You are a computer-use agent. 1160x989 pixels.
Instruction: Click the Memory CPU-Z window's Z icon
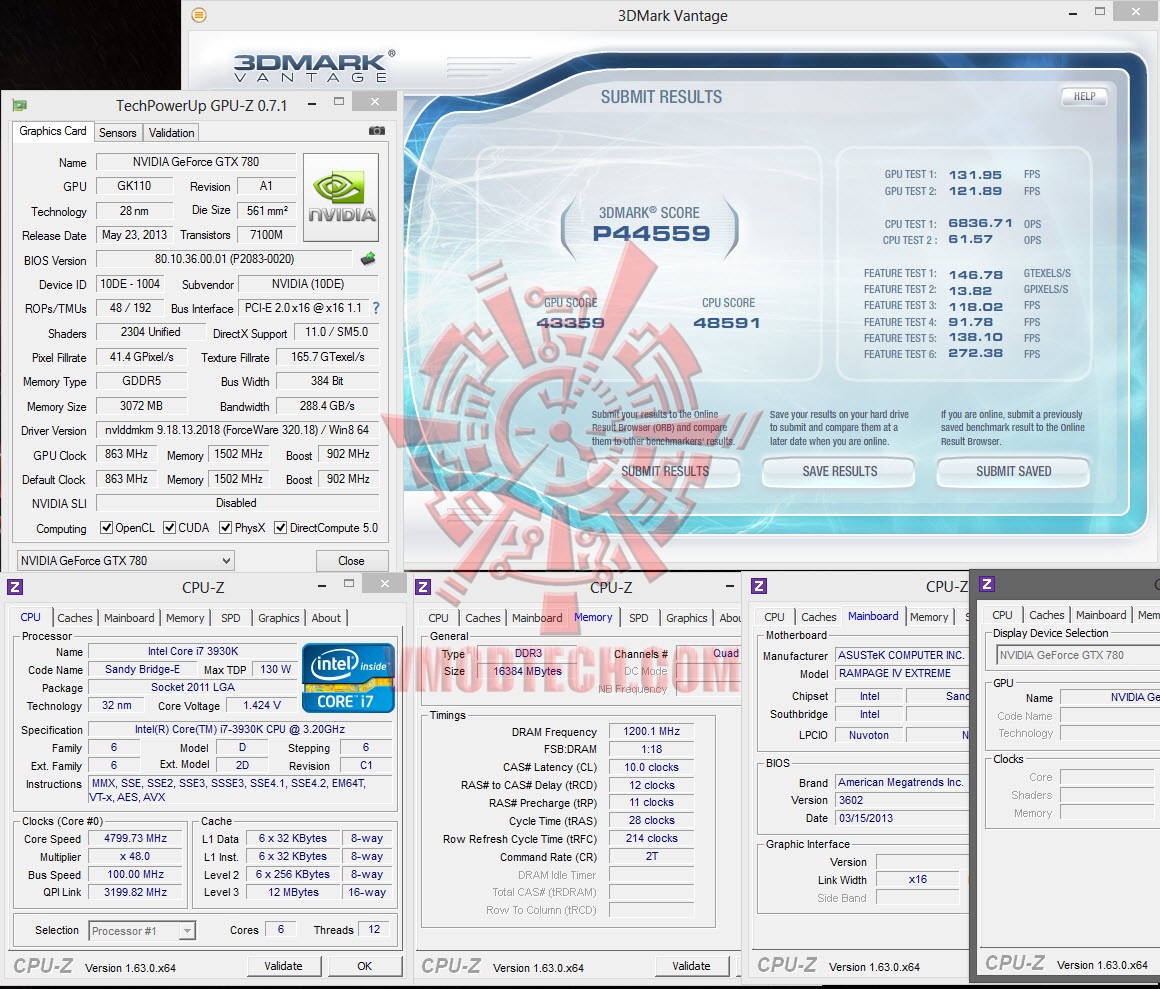[x=423, y=587]
